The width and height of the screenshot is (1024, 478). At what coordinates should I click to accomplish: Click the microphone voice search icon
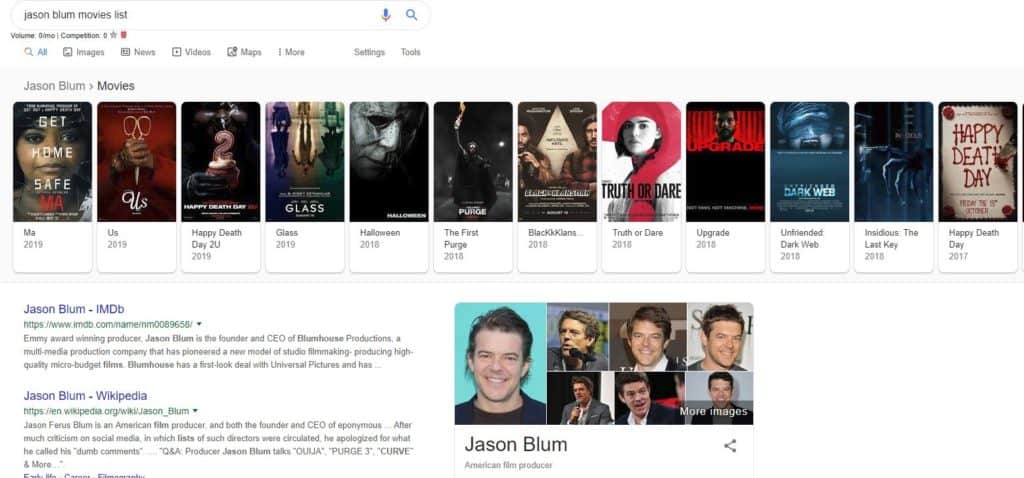(386, 15)
